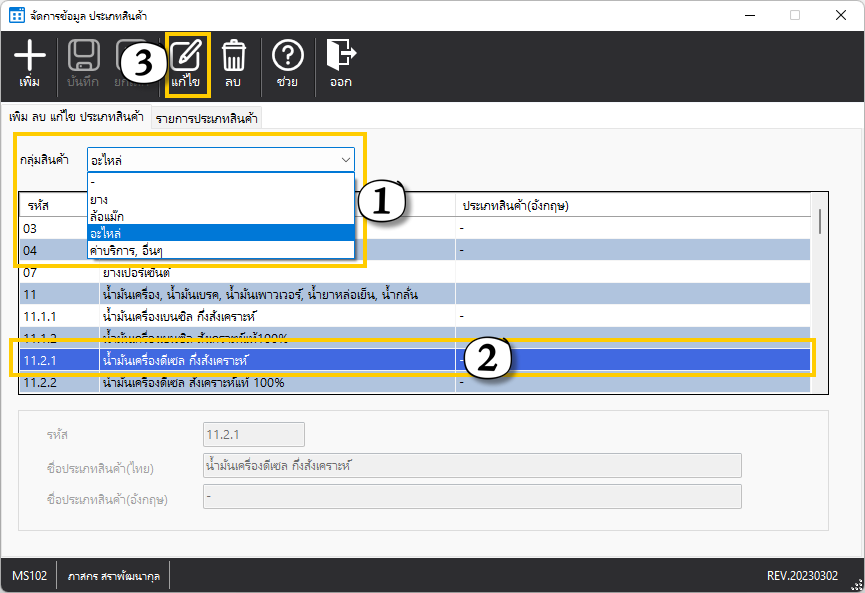
Task: Switch to รายการประเภทสินค้า tab
Action: coord(205,118)
